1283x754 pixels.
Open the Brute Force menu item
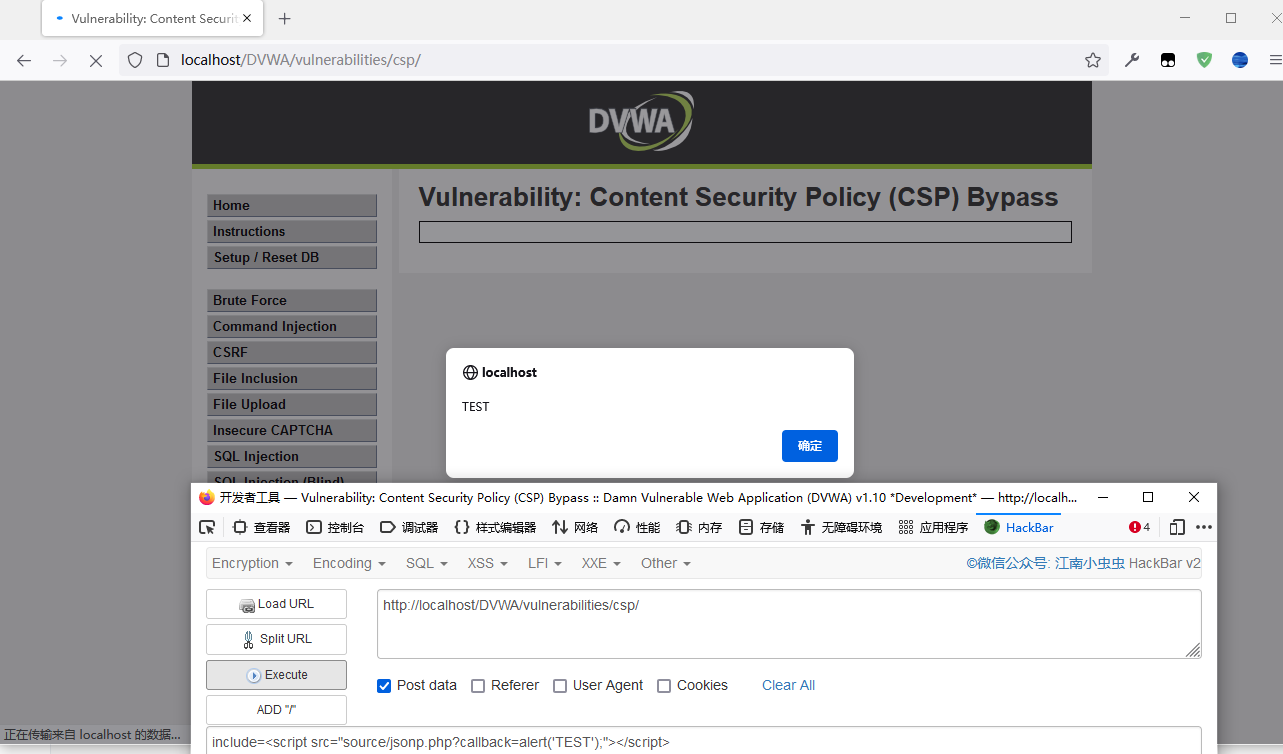[x=292, y=300]
